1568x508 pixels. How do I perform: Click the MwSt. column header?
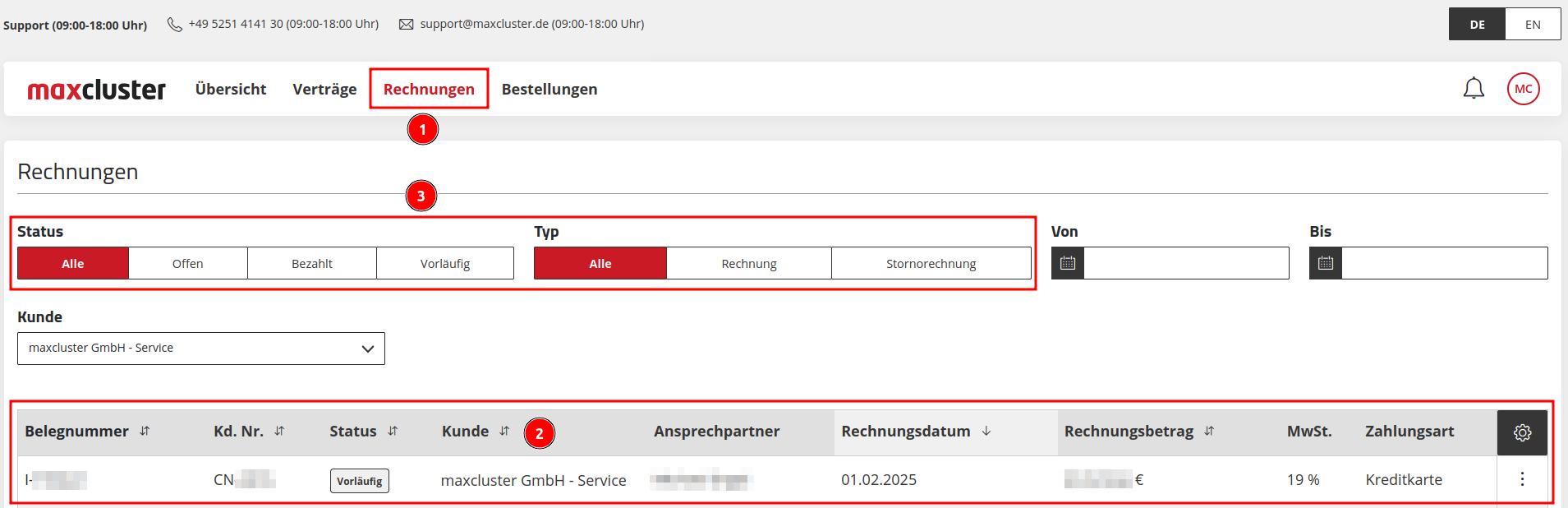point(1309,432)
